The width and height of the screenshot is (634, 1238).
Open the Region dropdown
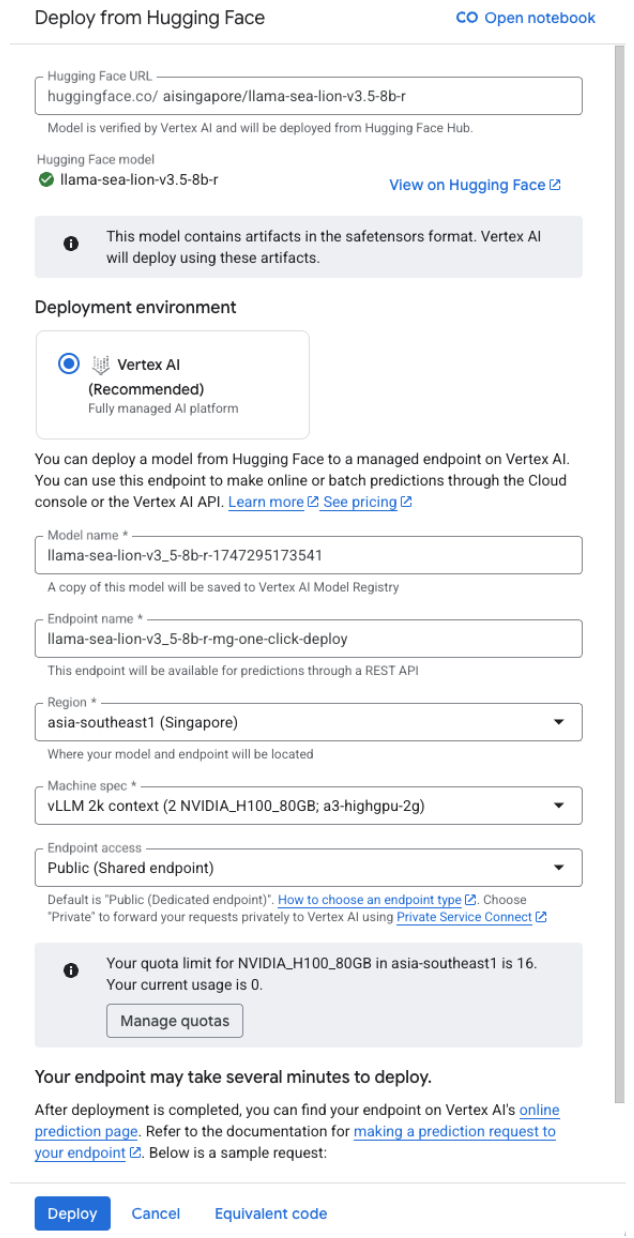[559, 722]
